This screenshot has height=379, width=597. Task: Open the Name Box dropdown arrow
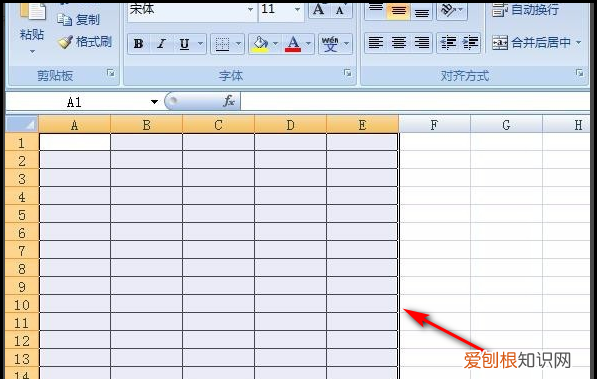154,102
